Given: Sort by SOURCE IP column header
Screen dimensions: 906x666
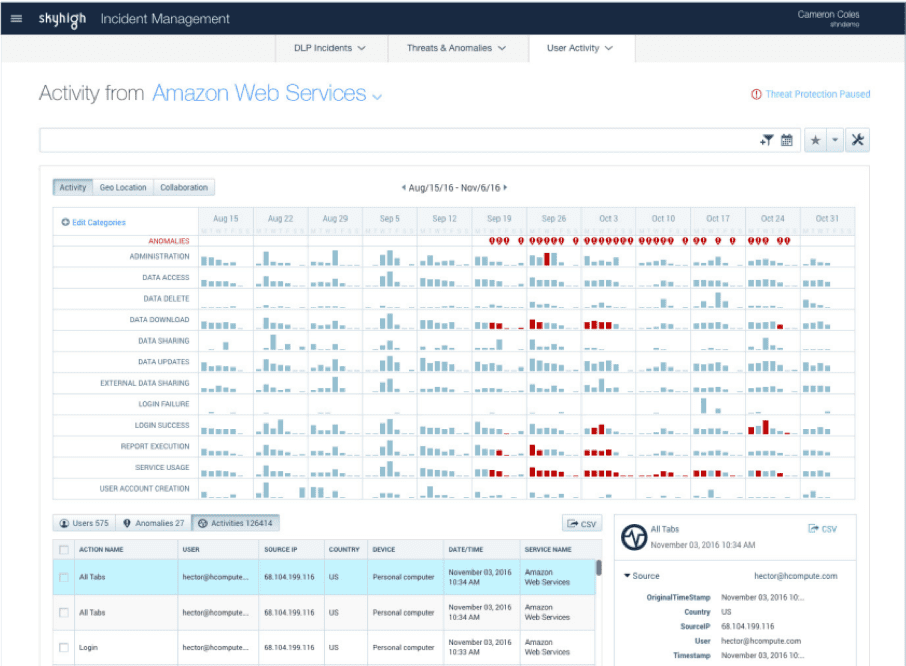Looking at the screenshot, I should coord(280,550).
